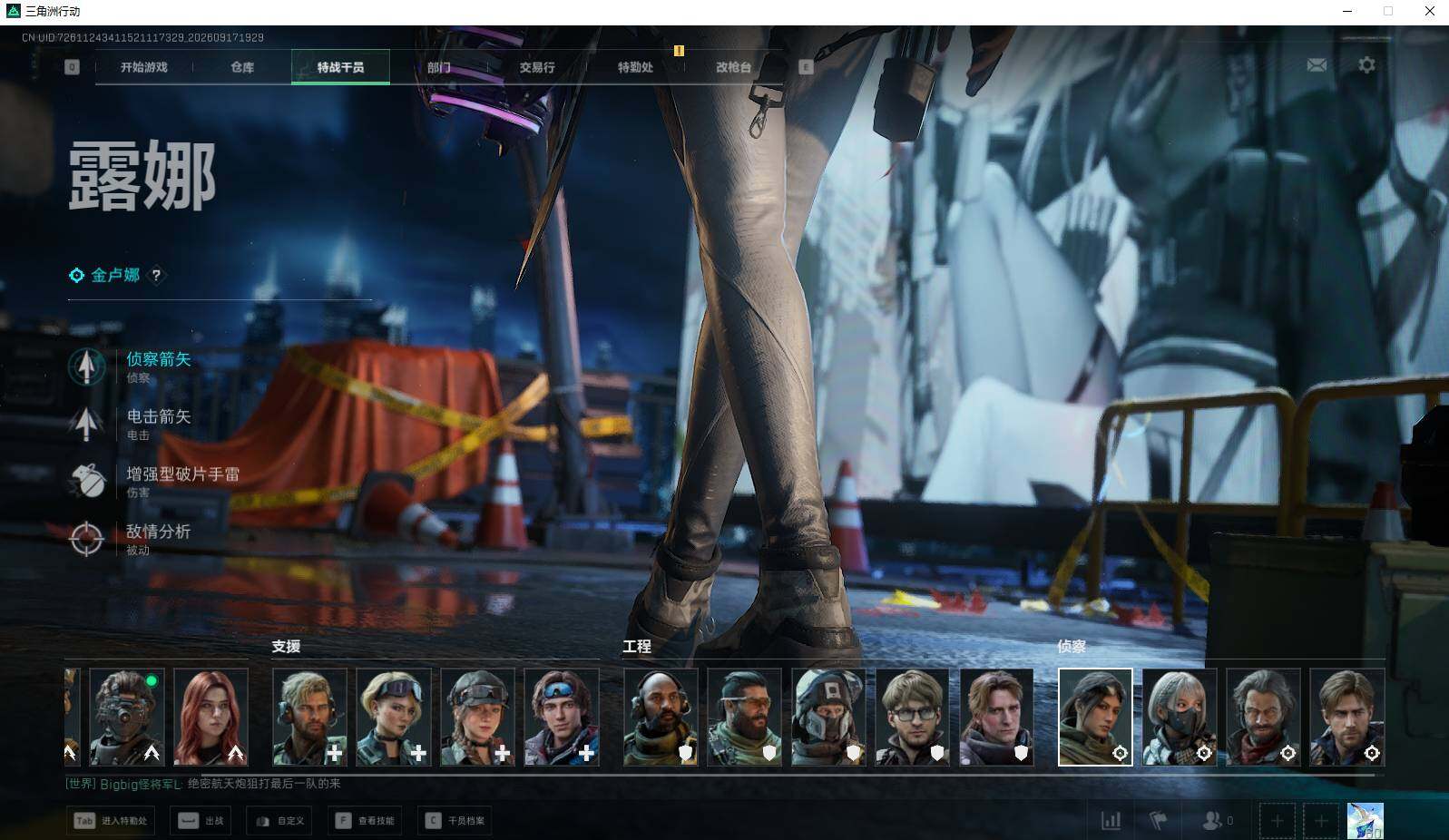Select the support operator with helmet and braid
Viewport: 1449px width, 840px height.
point(478,717)
